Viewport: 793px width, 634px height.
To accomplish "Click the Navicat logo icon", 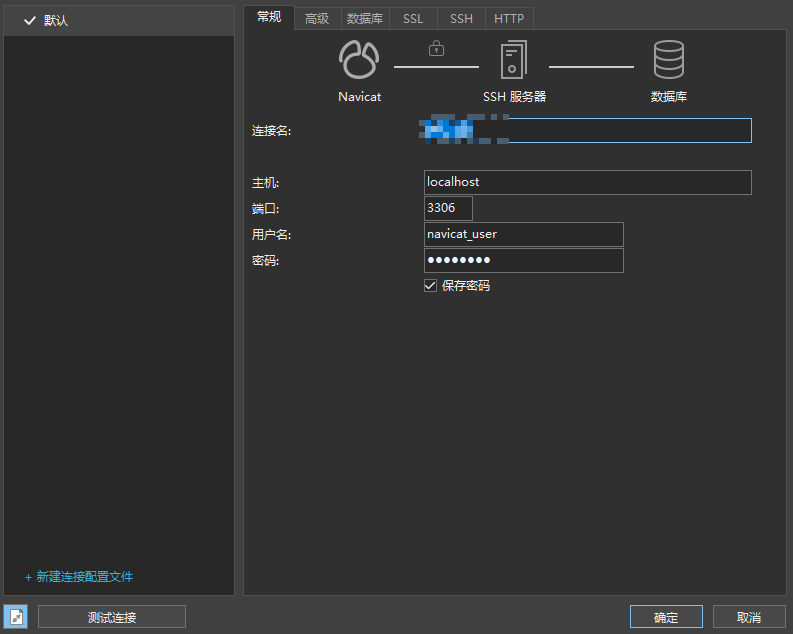I will click(x=359, y=60).
